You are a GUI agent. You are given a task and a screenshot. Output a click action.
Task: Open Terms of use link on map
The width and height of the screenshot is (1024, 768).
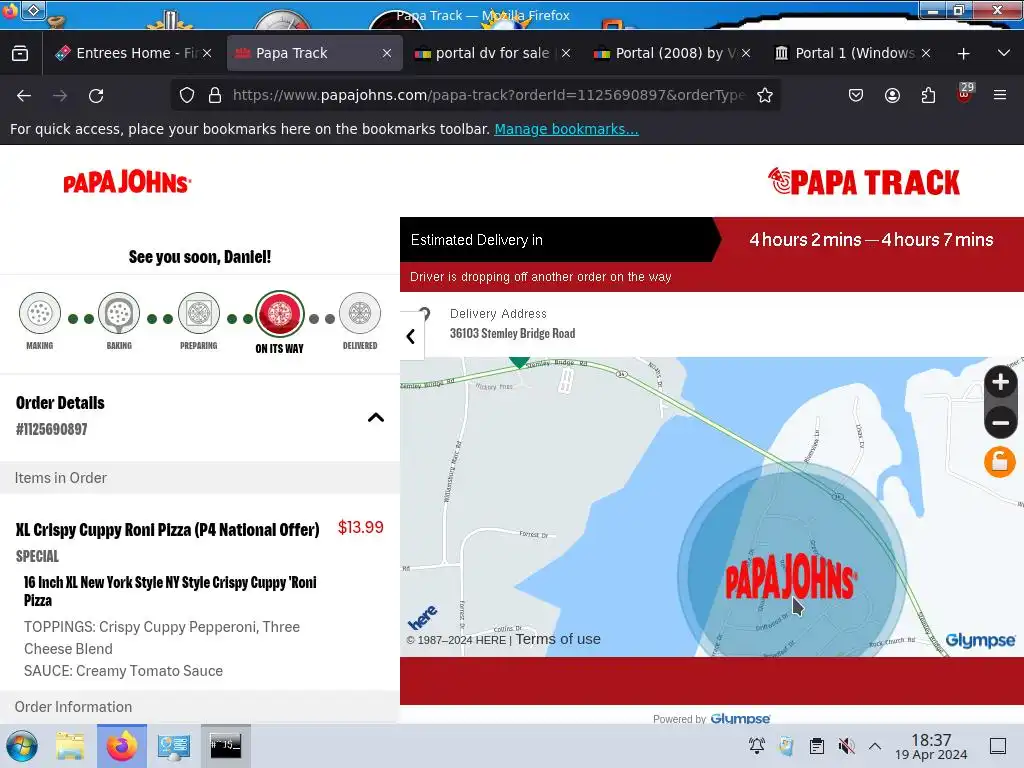coord(558,639)
